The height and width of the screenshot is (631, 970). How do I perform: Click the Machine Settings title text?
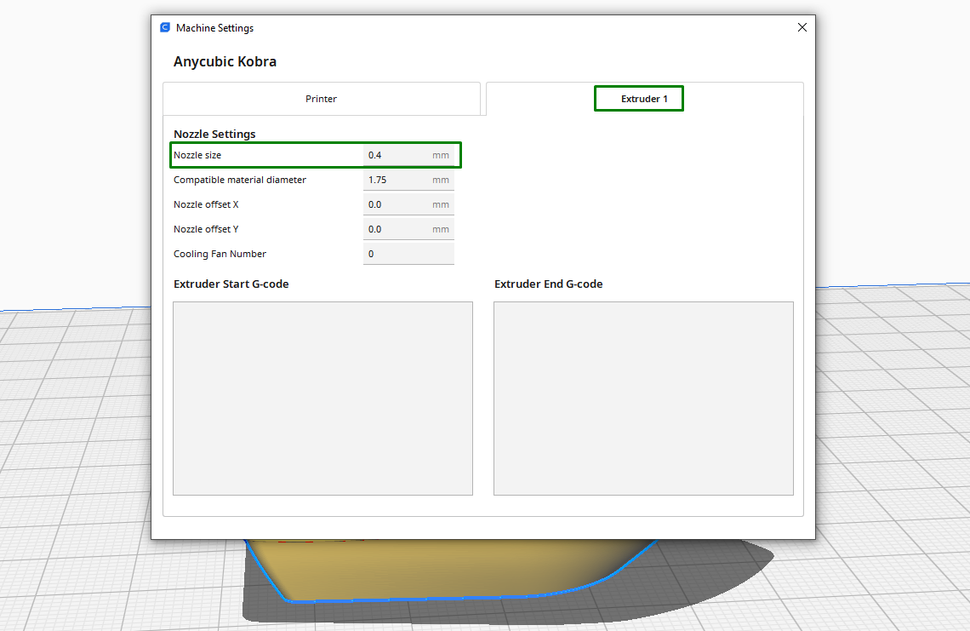pyautogui.click(x=213, y=27)
